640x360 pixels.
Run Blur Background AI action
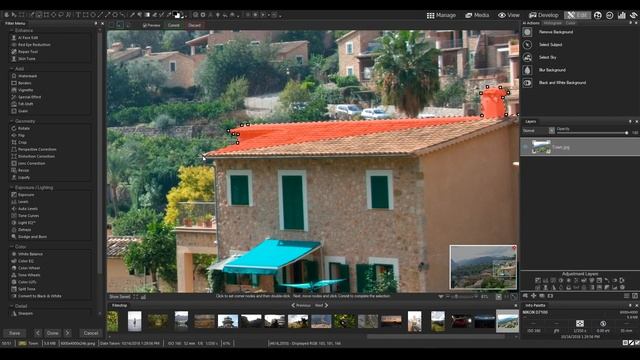[552, 70]
